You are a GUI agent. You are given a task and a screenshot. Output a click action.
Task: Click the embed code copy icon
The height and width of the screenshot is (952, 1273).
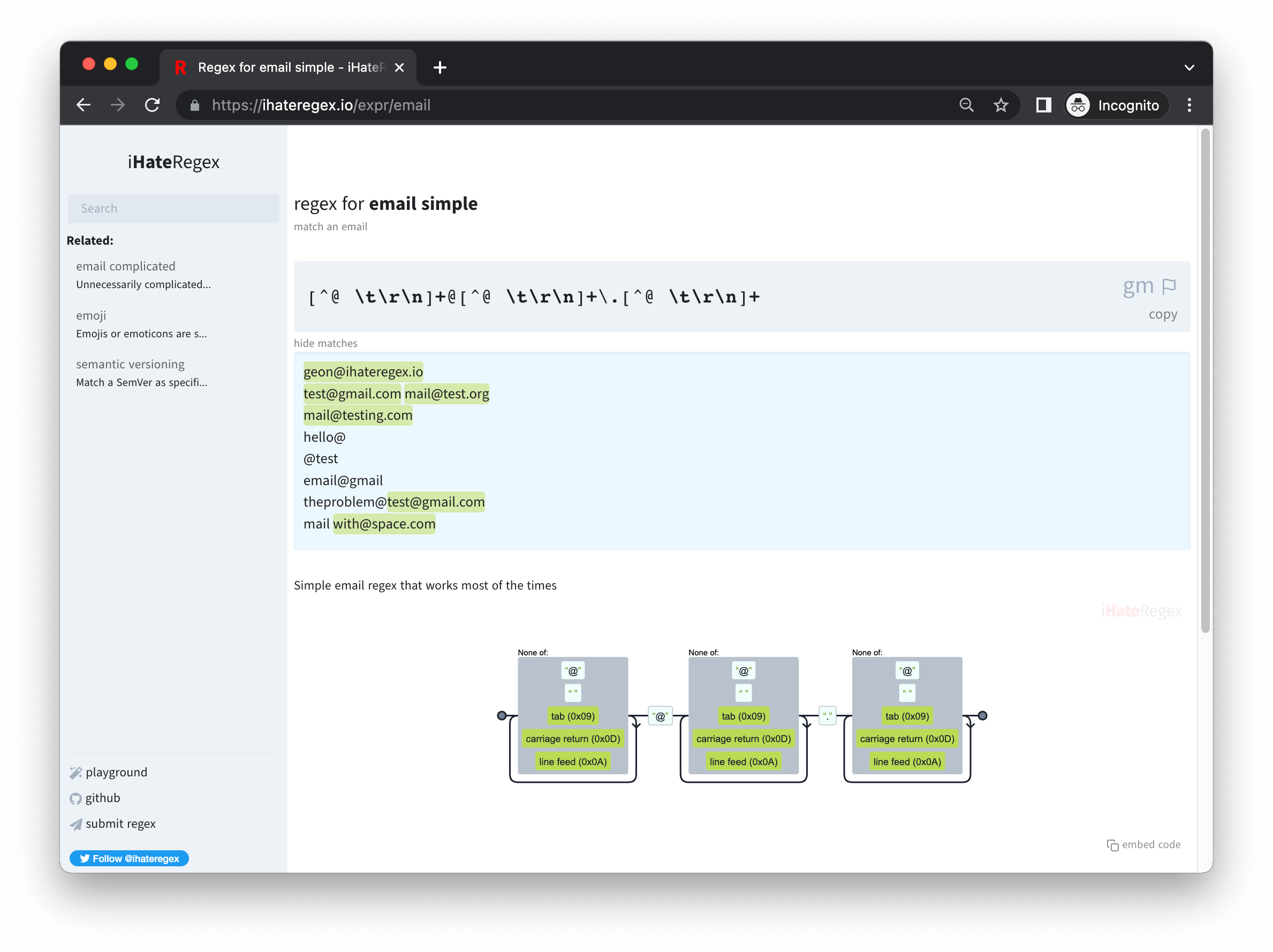tap(1112, 845)
